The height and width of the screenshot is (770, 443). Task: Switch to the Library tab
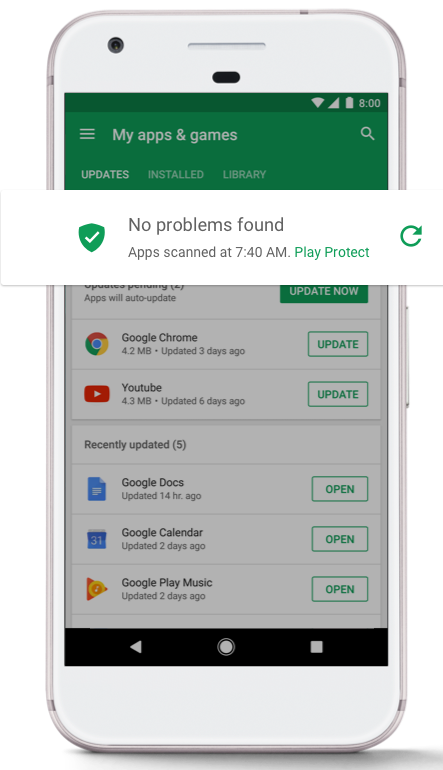click(x=244, y=174)
